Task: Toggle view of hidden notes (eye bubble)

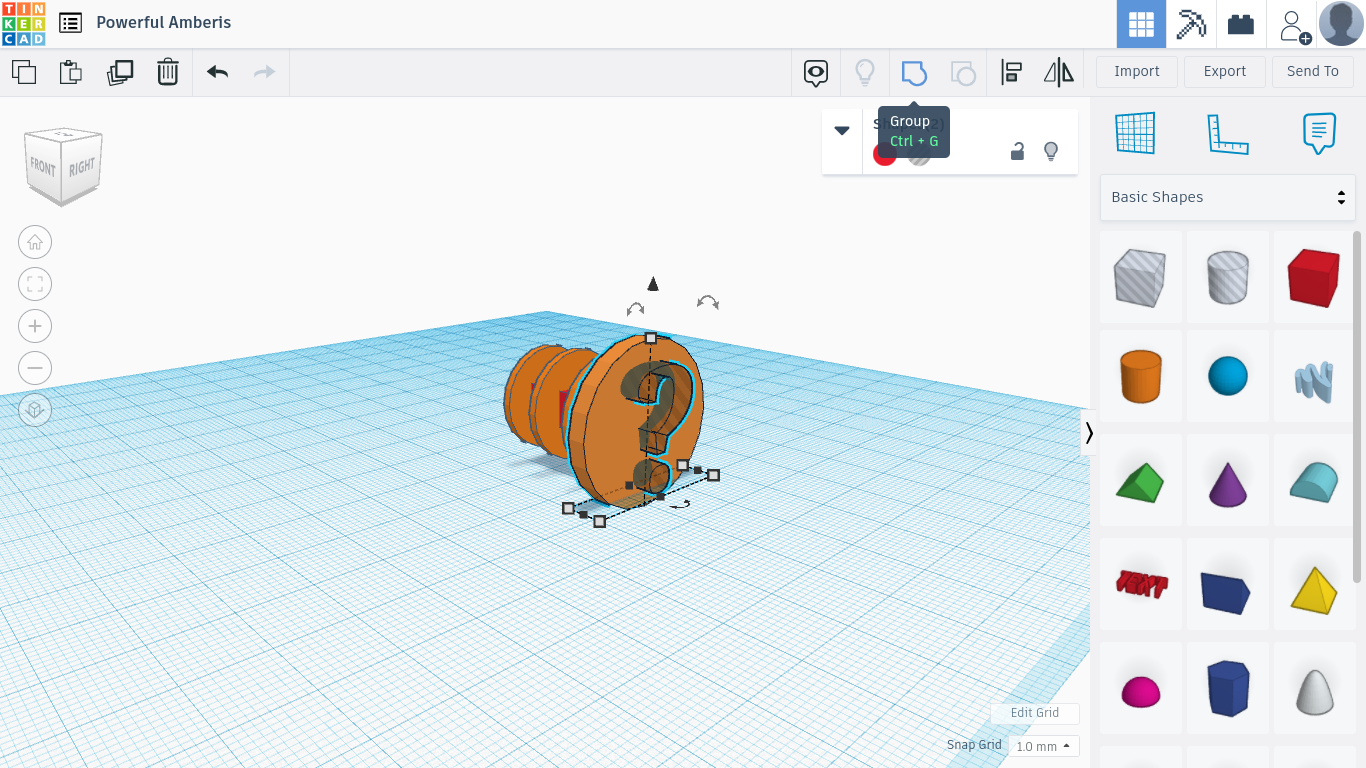Action: [817, 72]
